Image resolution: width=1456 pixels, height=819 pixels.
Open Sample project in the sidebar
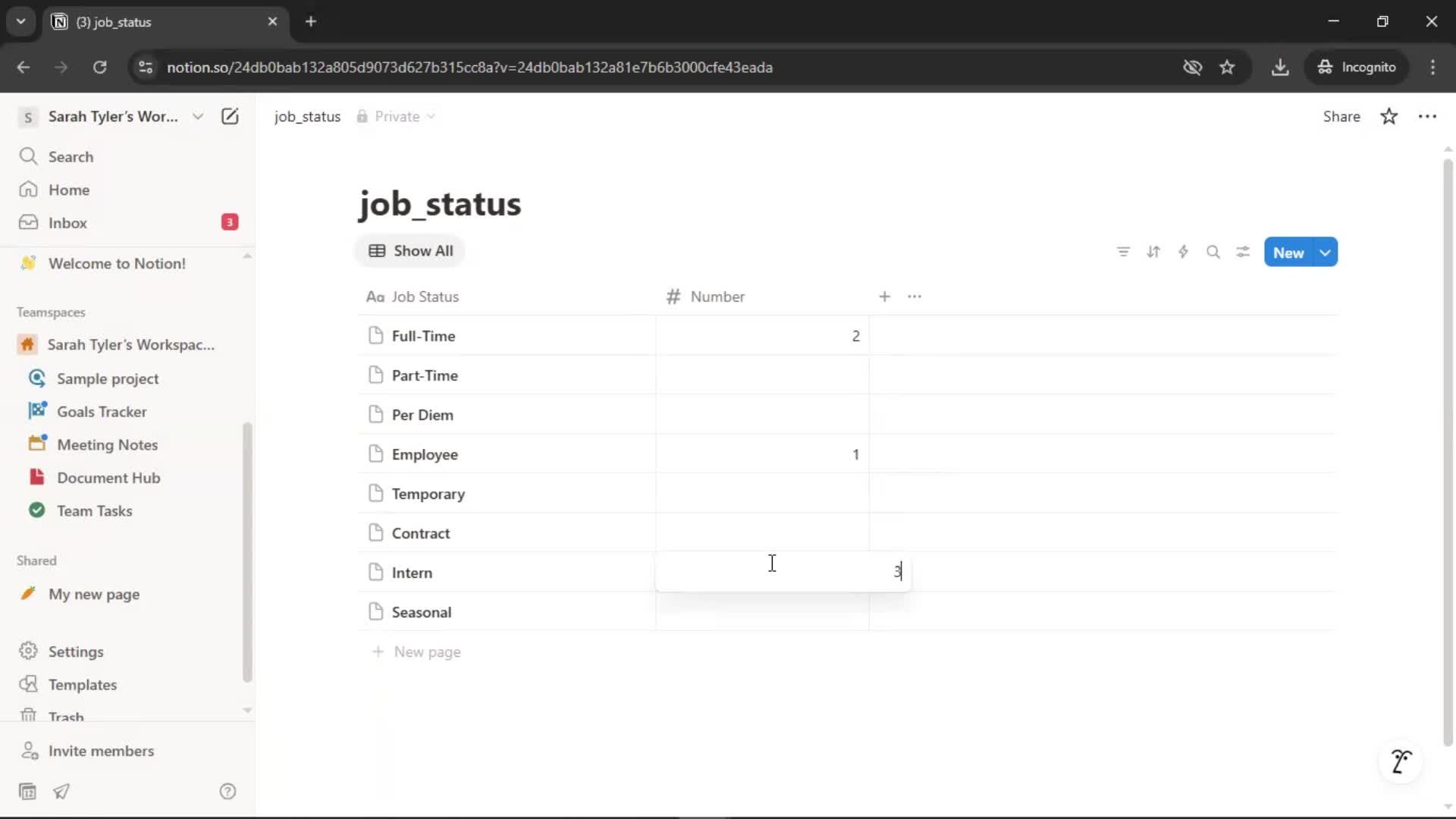[108, 378]
